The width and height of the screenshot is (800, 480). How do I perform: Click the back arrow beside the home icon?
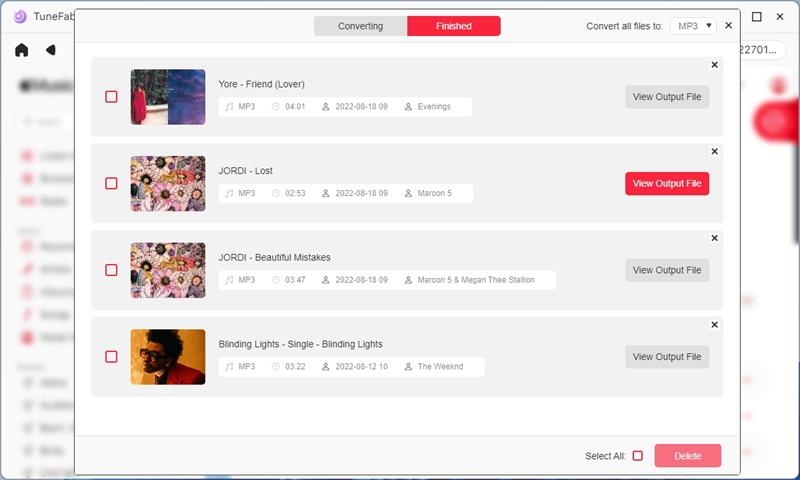tap(51, 50)
